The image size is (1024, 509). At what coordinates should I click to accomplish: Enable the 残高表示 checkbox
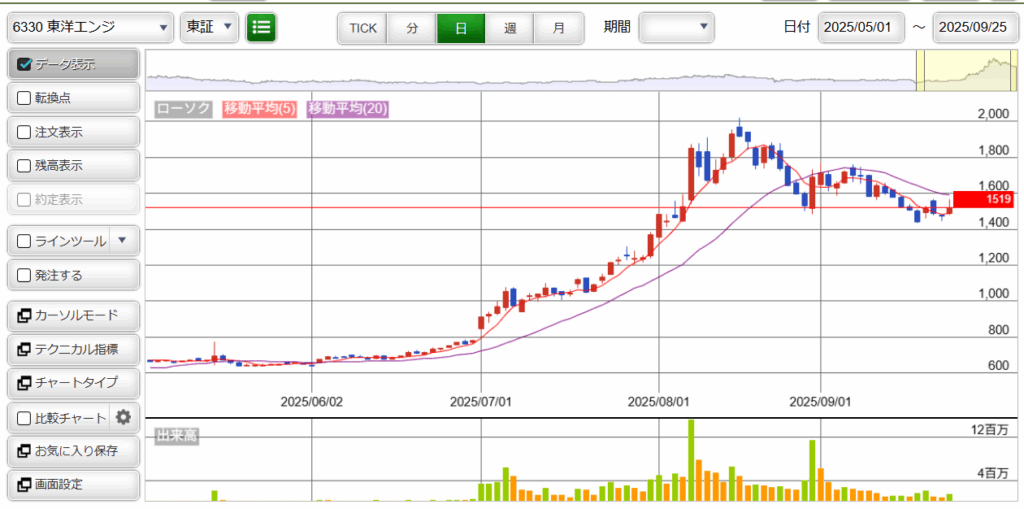click(x=26, y=166)
